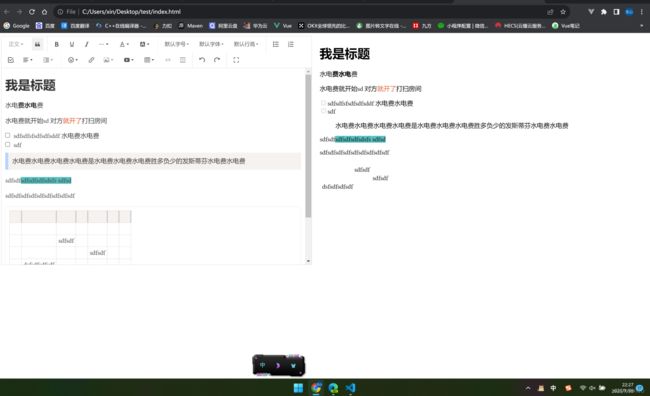Click the editor heading 我是标题
This screenshot has height=396, width=650.
point(30,85)
